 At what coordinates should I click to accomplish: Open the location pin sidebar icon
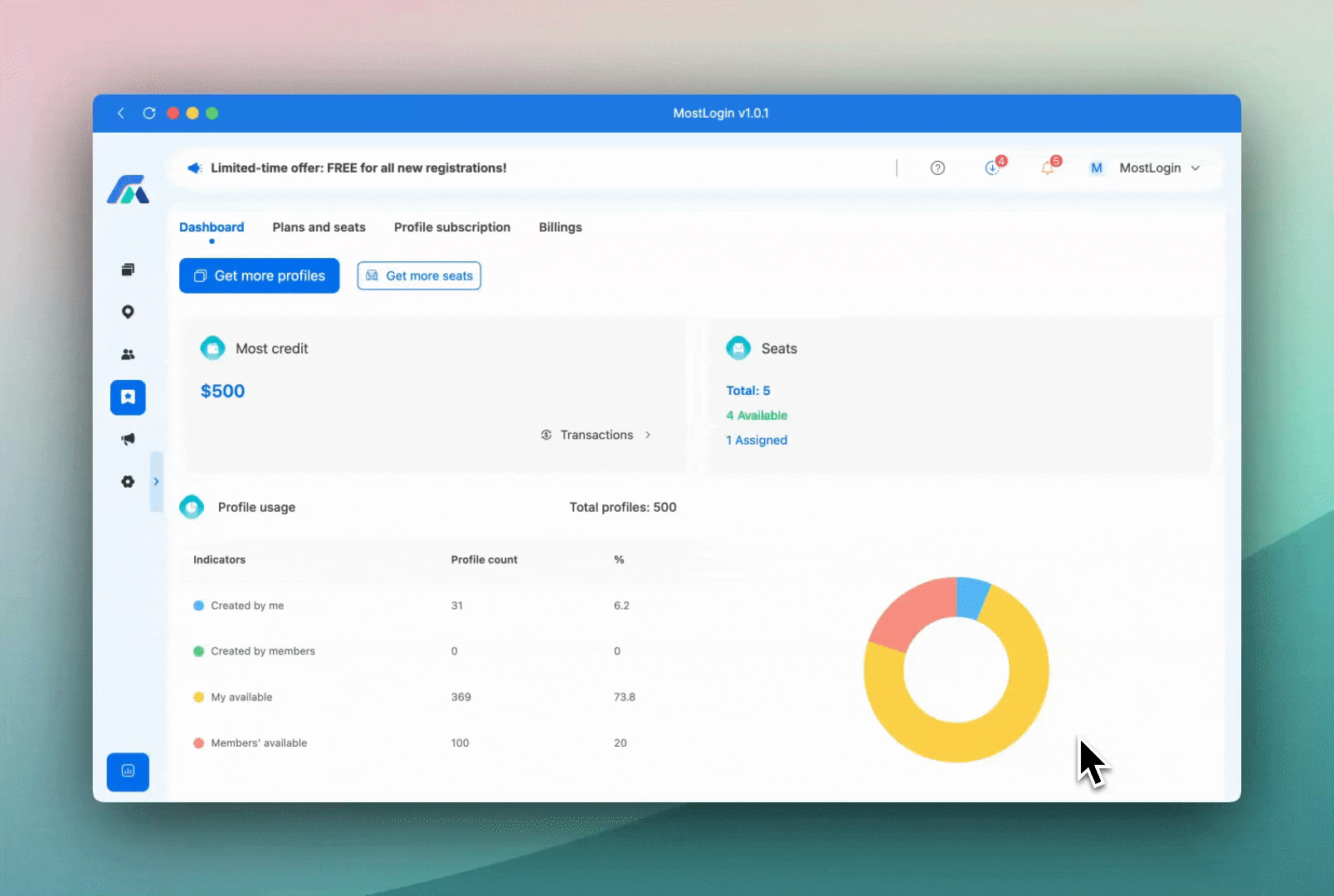point(128,312)
